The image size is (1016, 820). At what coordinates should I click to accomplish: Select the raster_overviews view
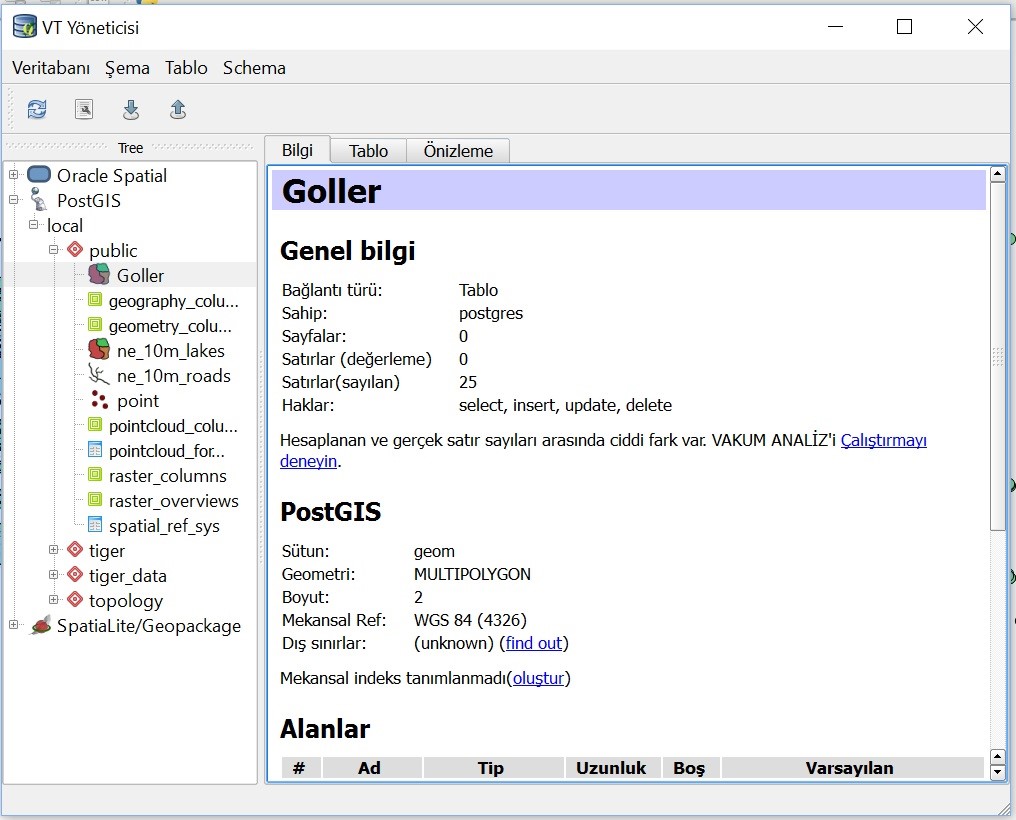coord(173,501)
